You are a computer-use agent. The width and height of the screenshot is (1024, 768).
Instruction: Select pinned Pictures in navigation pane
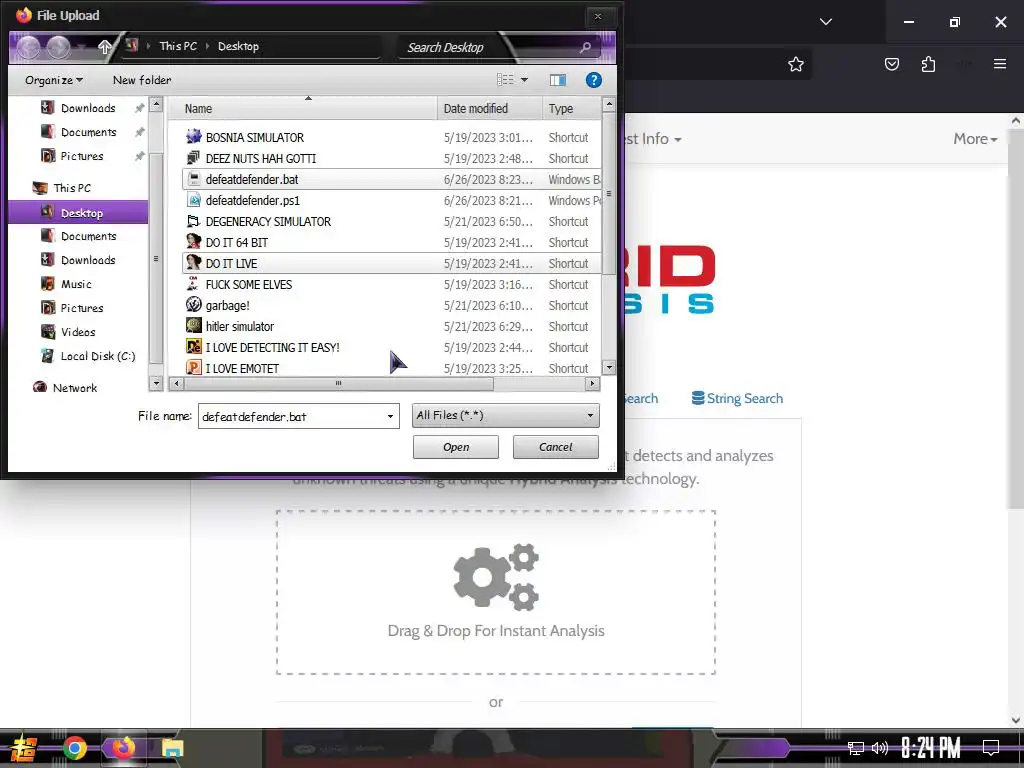[82, 156]
